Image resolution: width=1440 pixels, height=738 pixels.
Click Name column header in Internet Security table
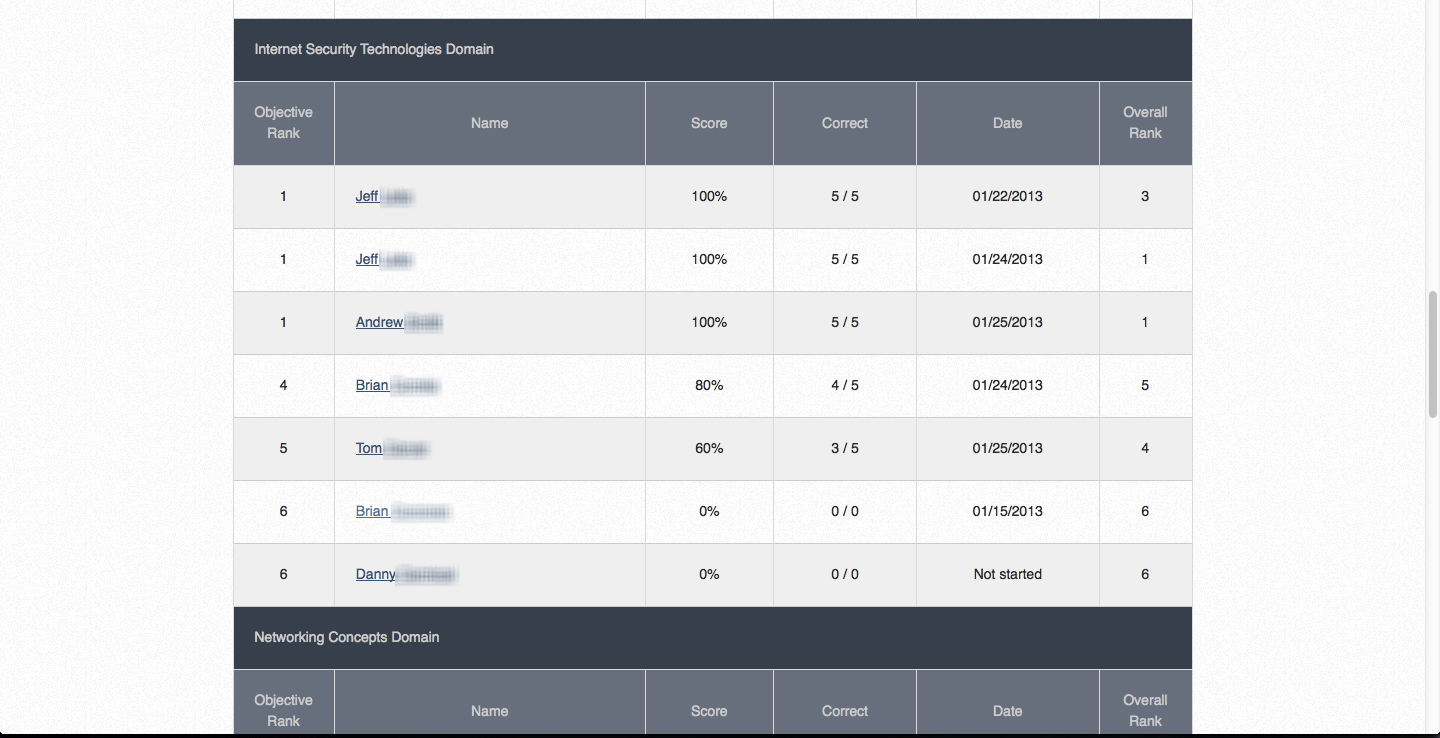490,123
